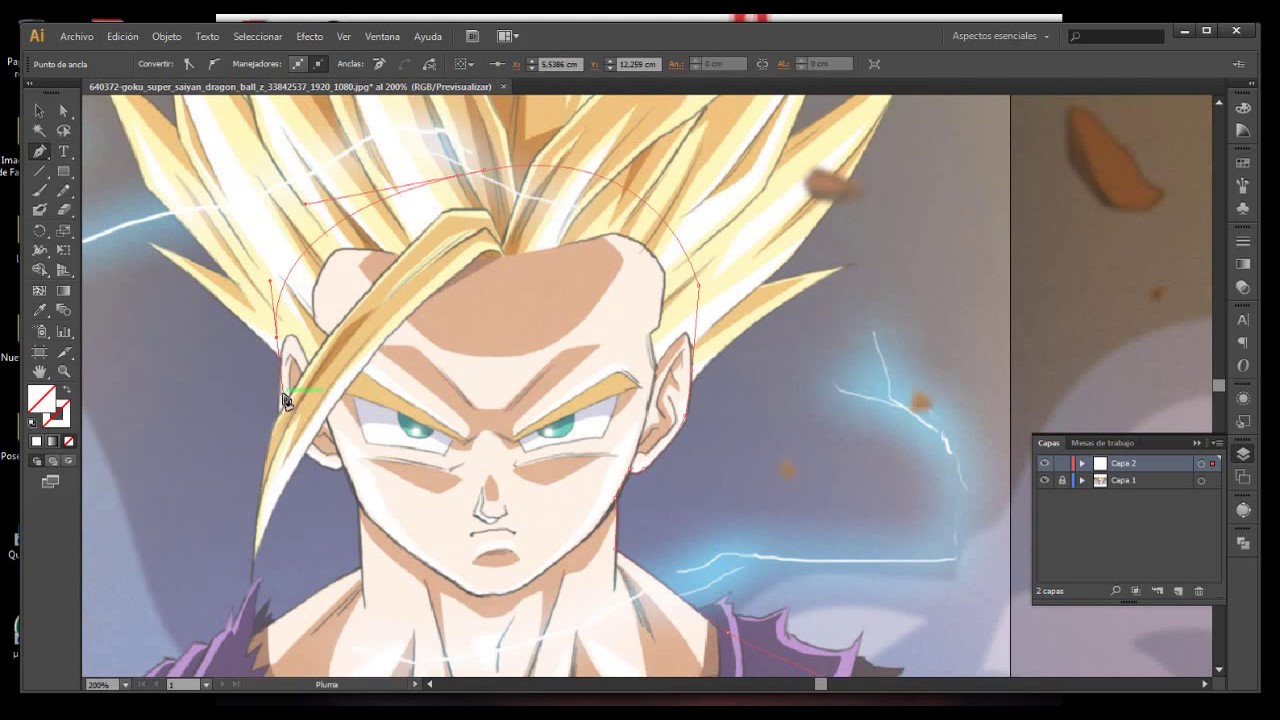1280x720 pixels.
Task: Select the Mesh tool
Action: 39,291
